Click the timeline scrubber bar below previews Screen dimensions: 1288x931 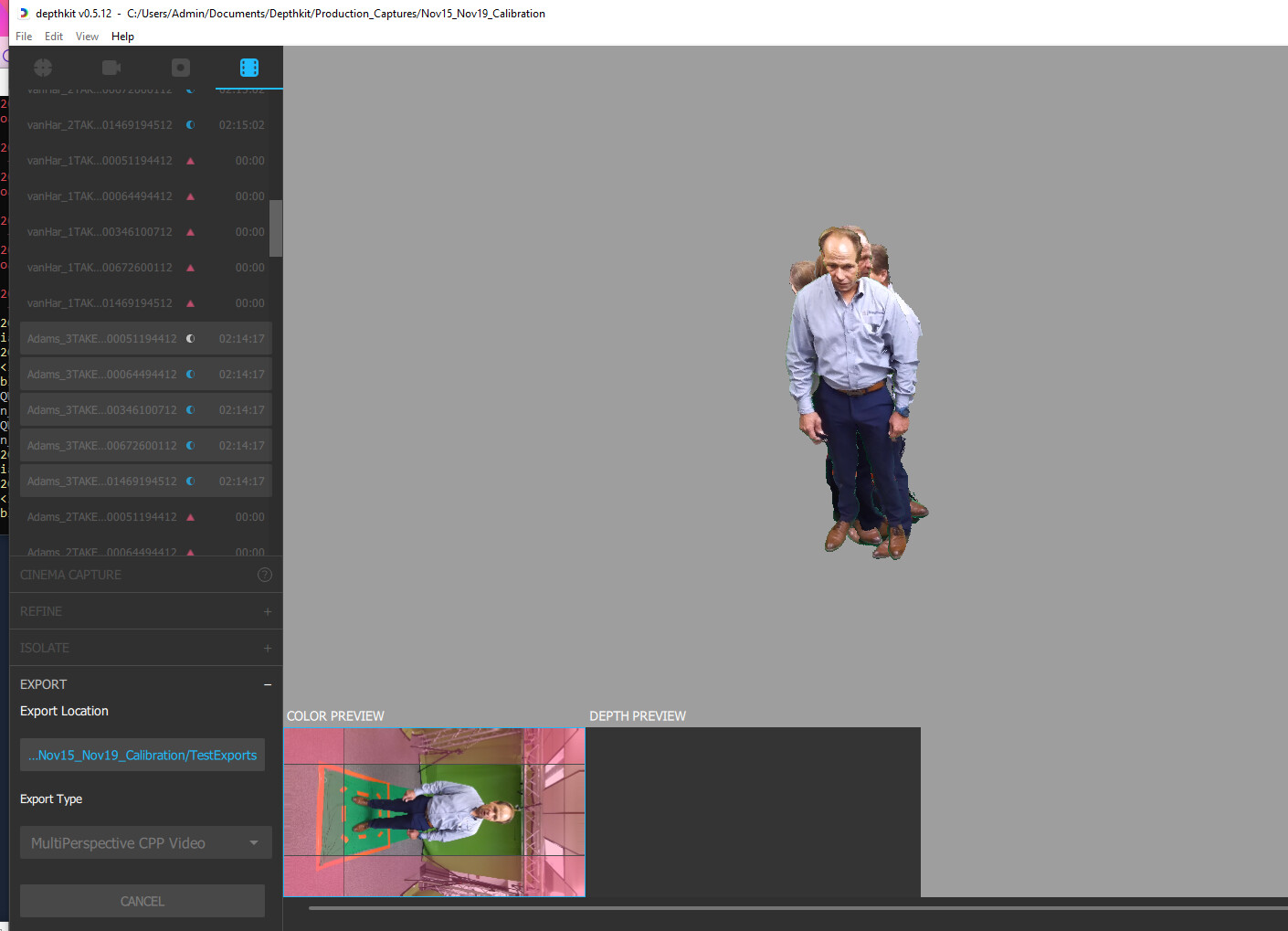click(x=795, y=908)
